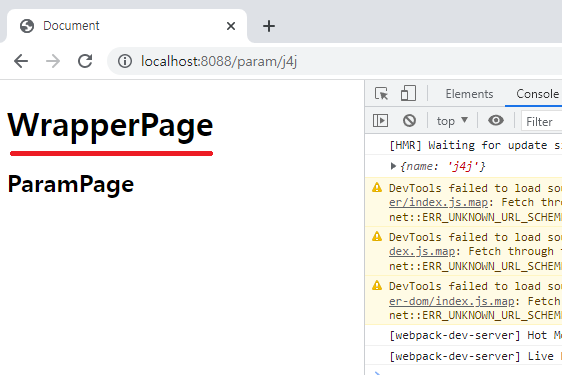Activate the inspect element picker tool
565x375 pixels.
click(381, 94)
